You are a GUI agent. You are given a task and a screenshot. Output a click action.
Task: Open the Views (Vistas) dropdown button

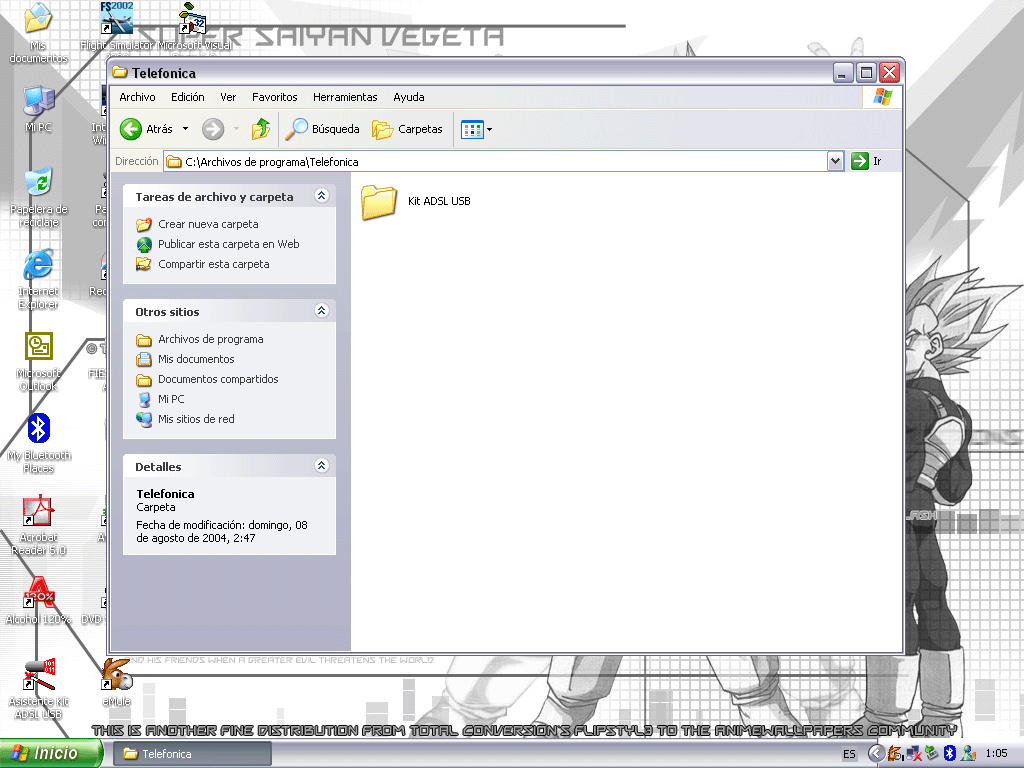coord(476,129)
